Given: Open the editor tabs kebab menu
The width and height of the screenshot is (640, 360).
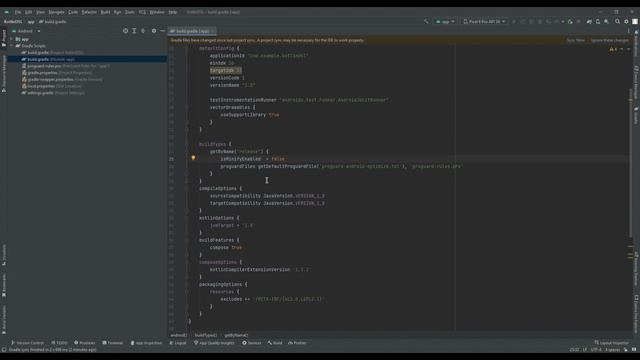Looking at the screenshot, I should (x=629, y=31).
